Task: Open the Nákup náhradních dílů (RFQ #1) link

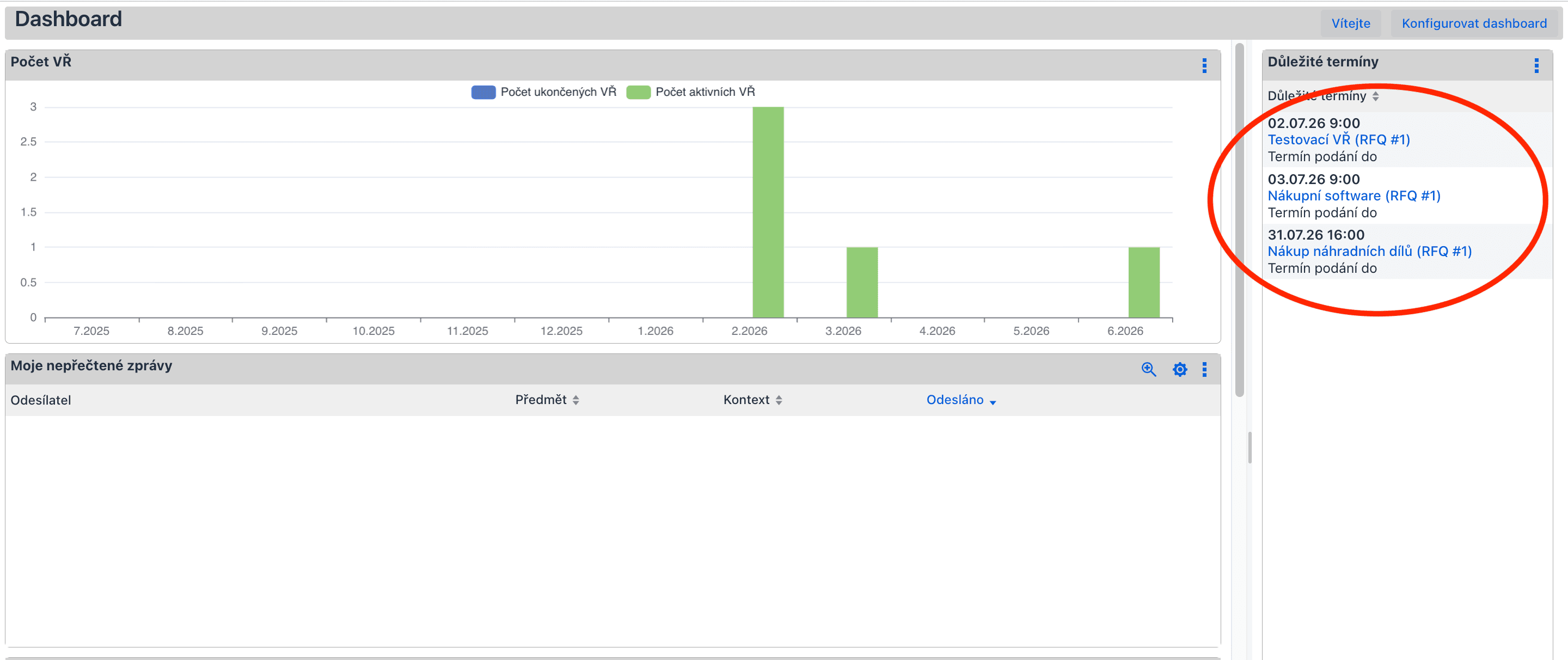Action: pyautogui.click(x=1370, y=251)
